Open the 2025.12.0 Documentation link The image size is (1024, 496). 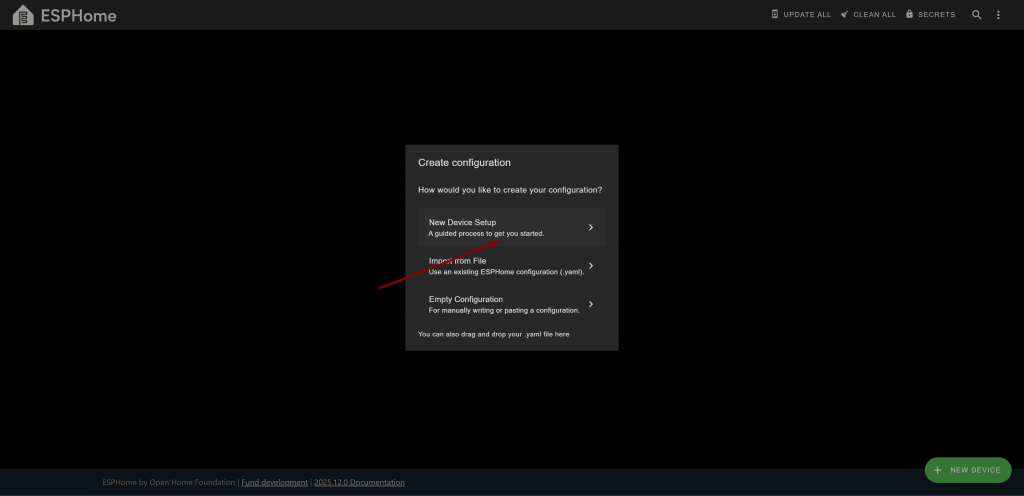click(x=359, y=482)
